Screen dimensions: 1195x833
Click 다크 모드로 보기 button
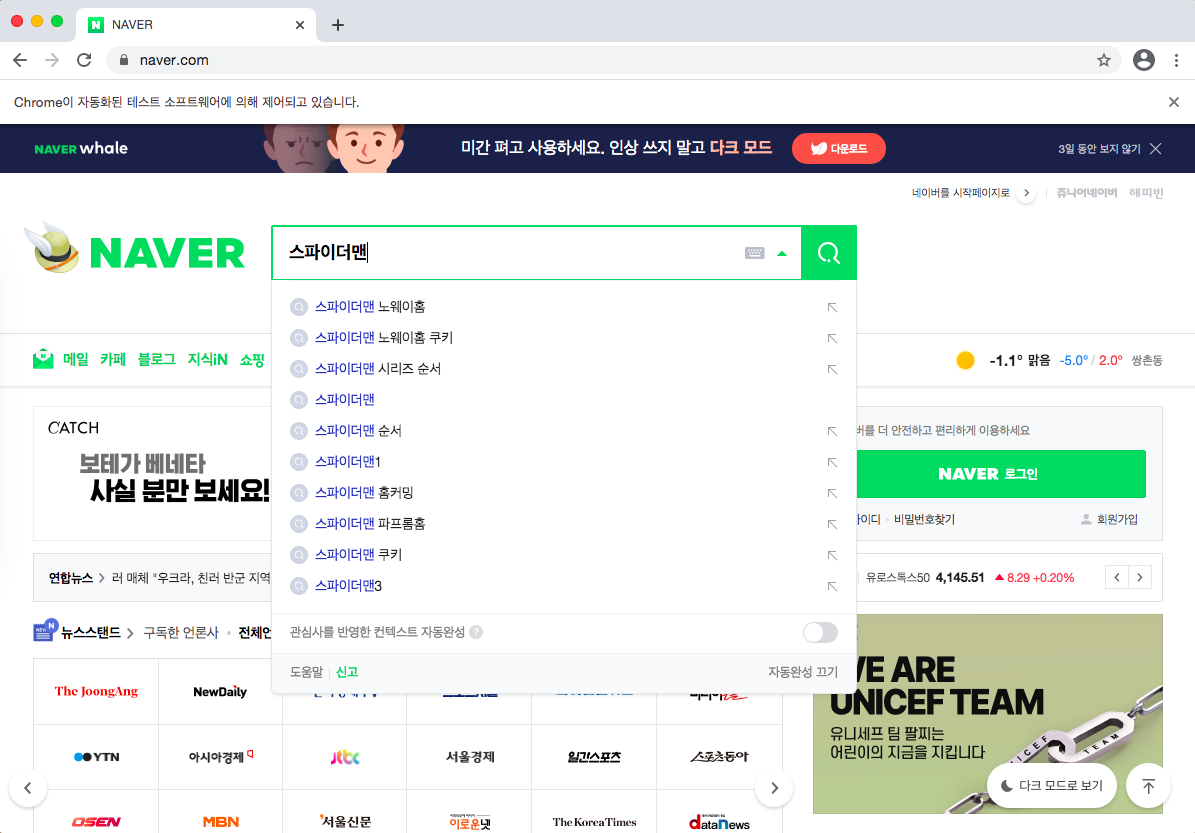pyautogui.click(x=1052, y=786)
